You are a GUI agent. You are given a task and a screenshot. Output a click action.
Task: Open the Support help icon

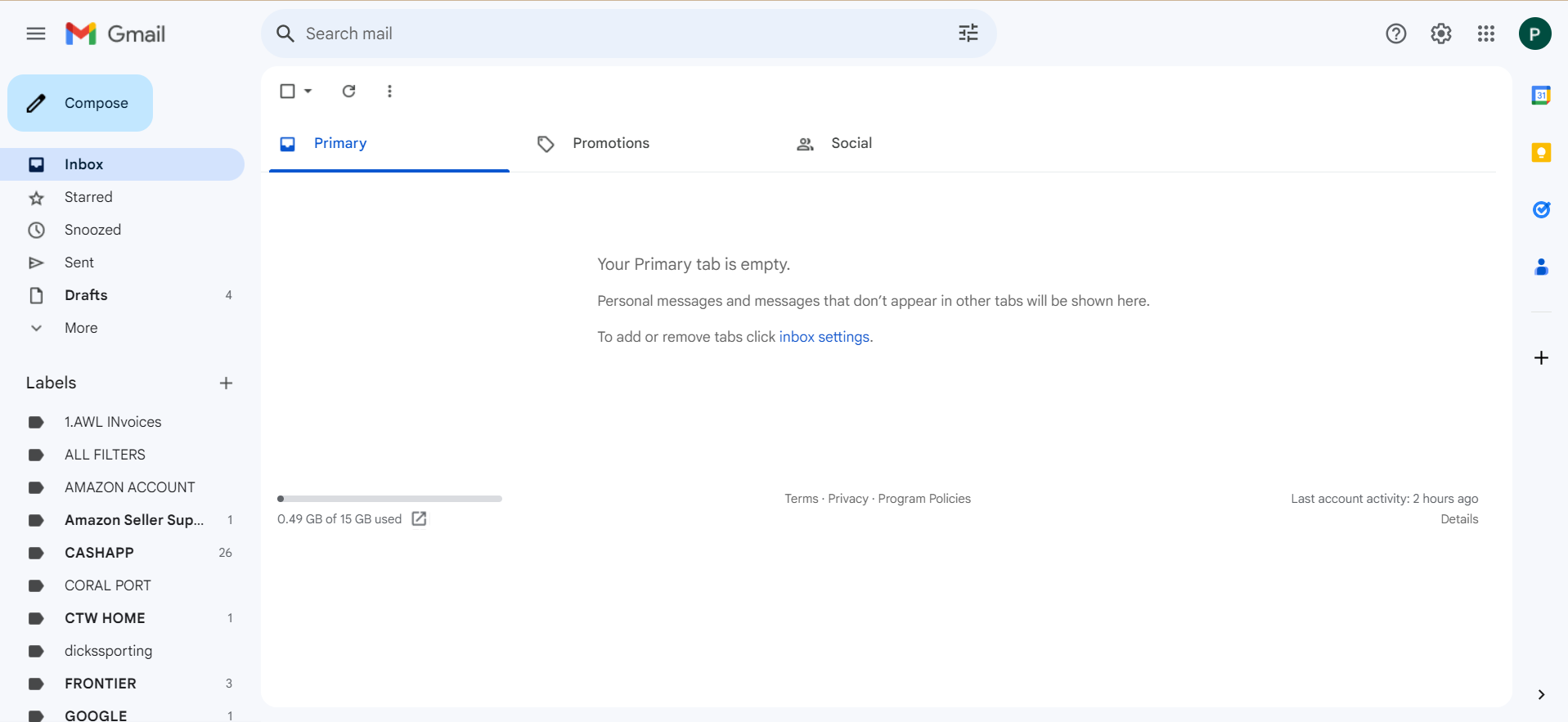pyautogui.click(x=1396, y=34)
